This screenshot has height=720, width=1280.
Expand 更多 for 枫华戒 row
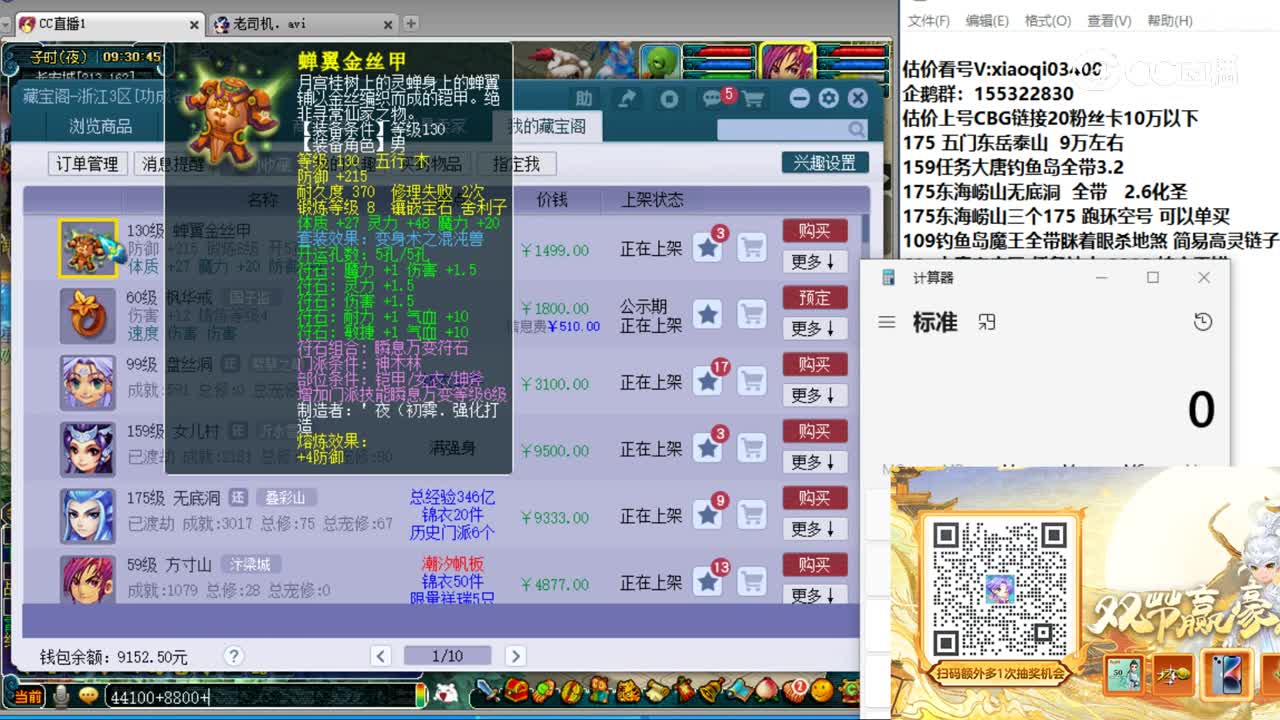(x=814, y=328)
